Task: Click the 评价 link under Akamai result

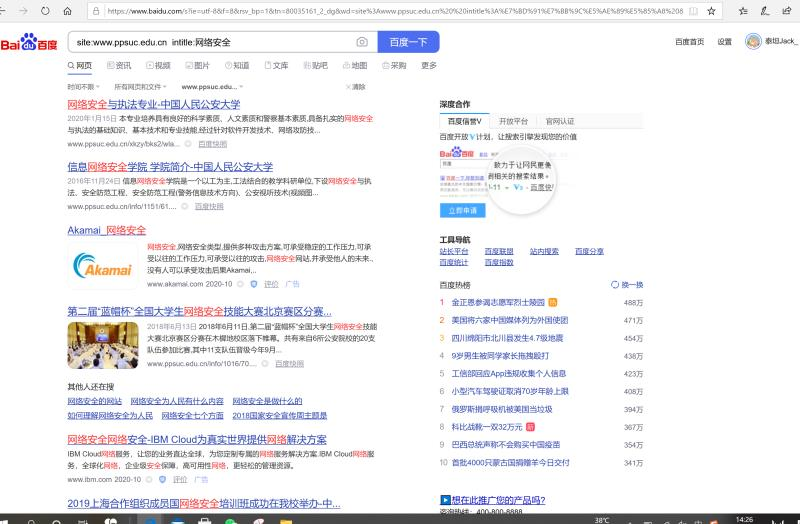Action: coord(271,284)
